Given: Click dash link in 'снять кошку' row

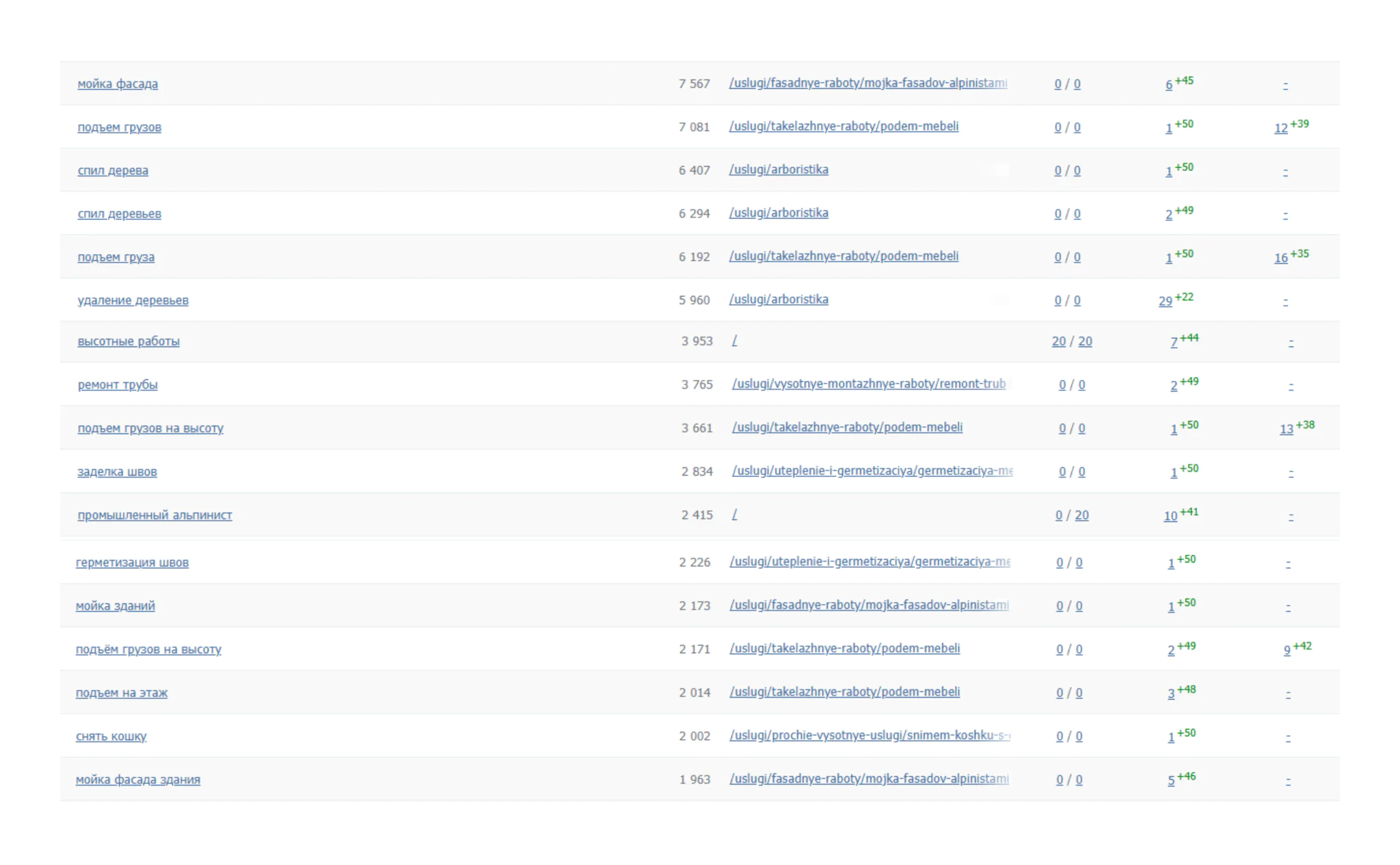Looking at the screenshot, I should [1288, 737].
